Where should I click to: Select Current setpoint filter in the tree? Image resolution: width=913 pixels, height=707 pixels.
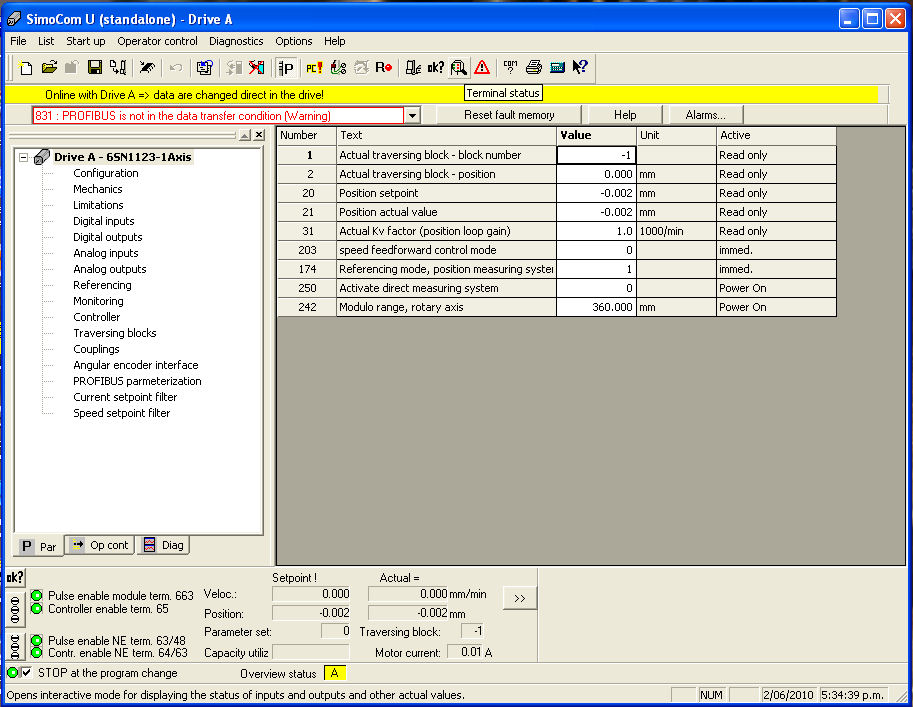tap(125, 397)
